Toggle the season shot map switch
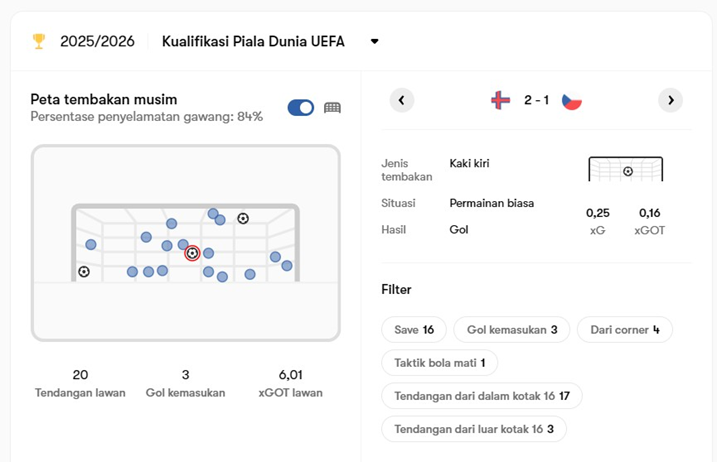The width and height of the screenshot is (717, 462). click(x=301, y=108)
